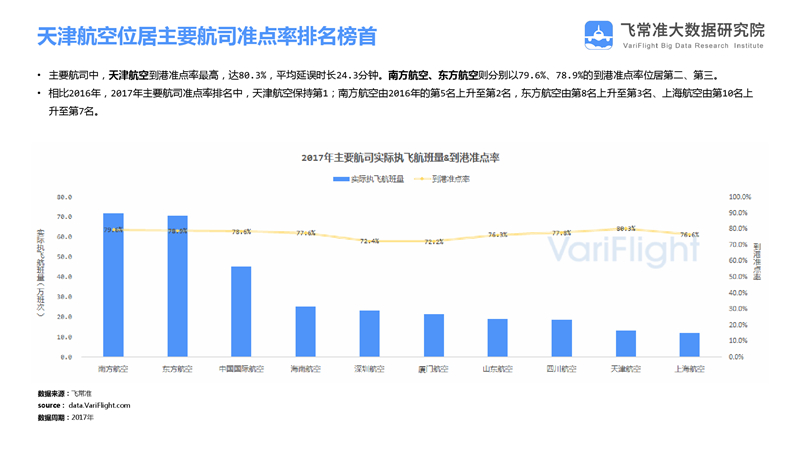Select the blue bar for 深圳航空
This screenshot has height=455, width=800.
(x=369, y=334)
